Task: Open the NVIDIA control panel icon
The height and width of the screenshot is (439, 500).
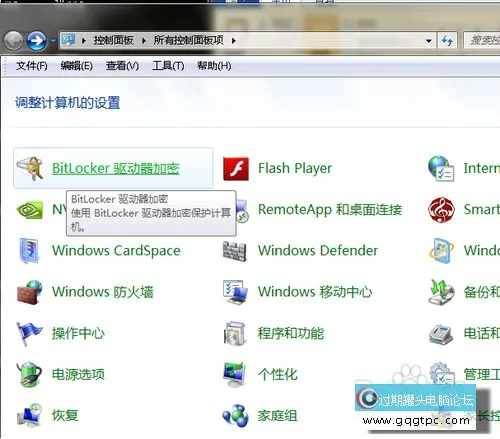Action: point(30,210)
